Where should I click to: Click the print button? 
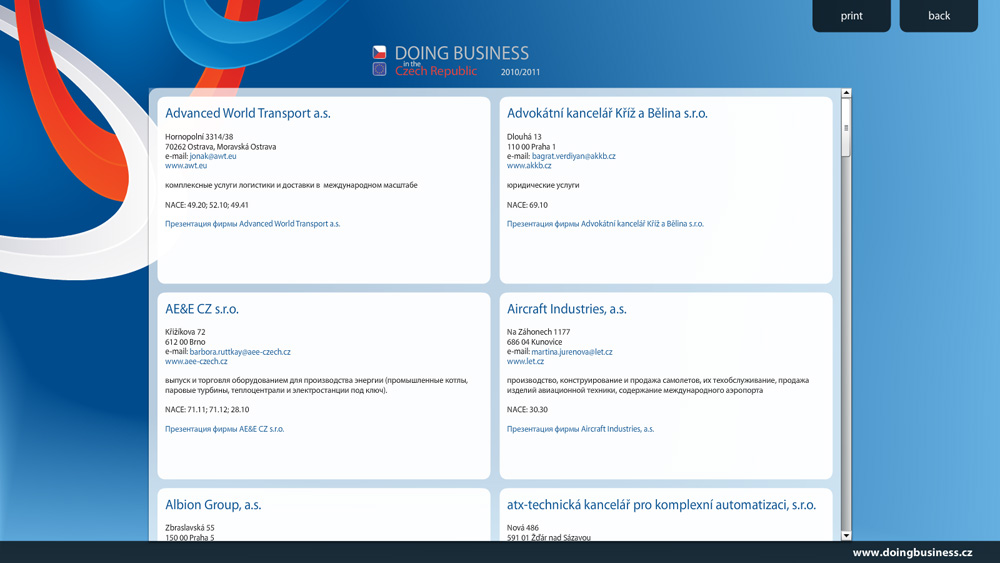coord(851,15)
